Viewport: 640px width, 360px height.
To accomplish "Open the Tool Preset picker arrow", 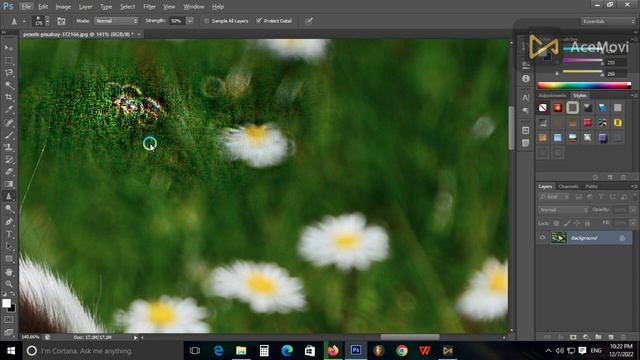I will click(x=24, y=21).
